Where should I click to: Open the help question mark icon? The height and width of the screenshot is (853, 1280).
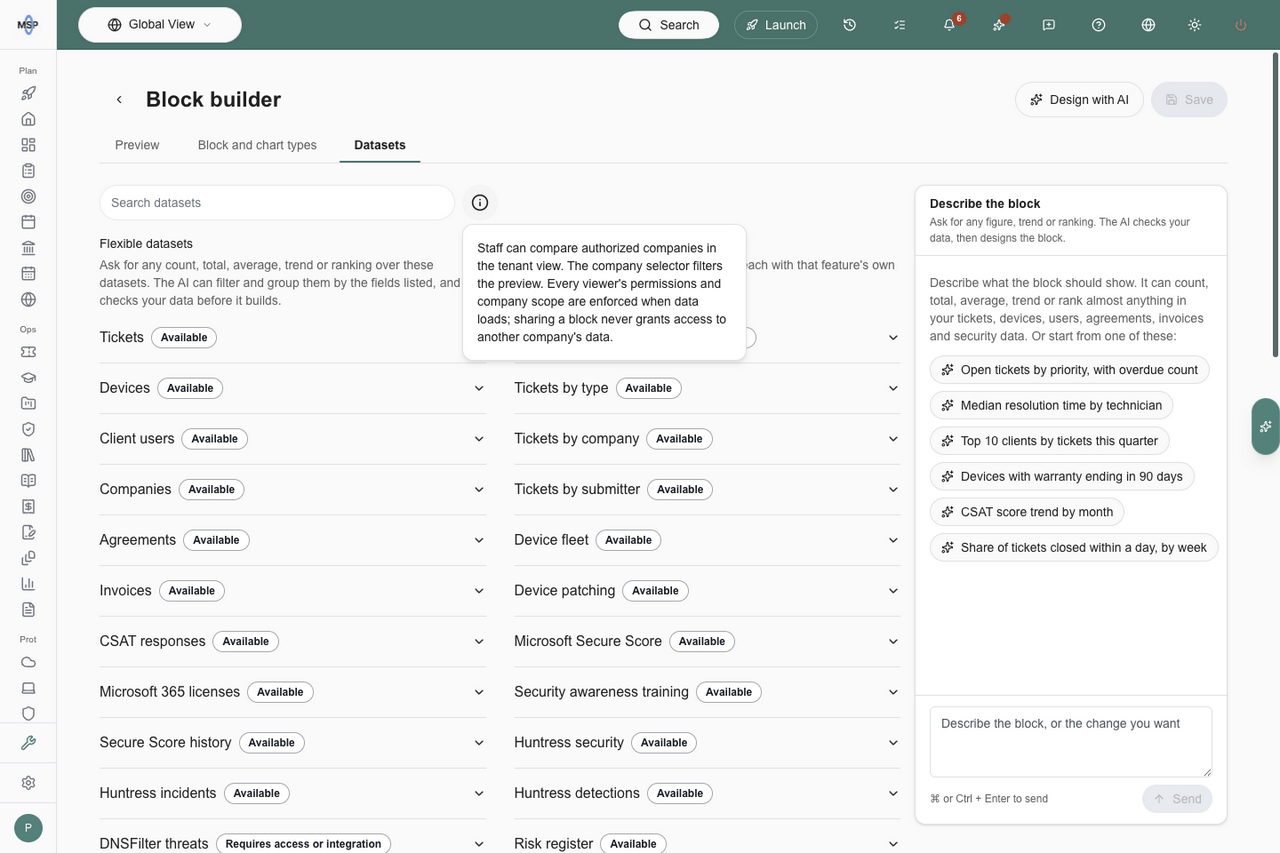[1099, 25]
